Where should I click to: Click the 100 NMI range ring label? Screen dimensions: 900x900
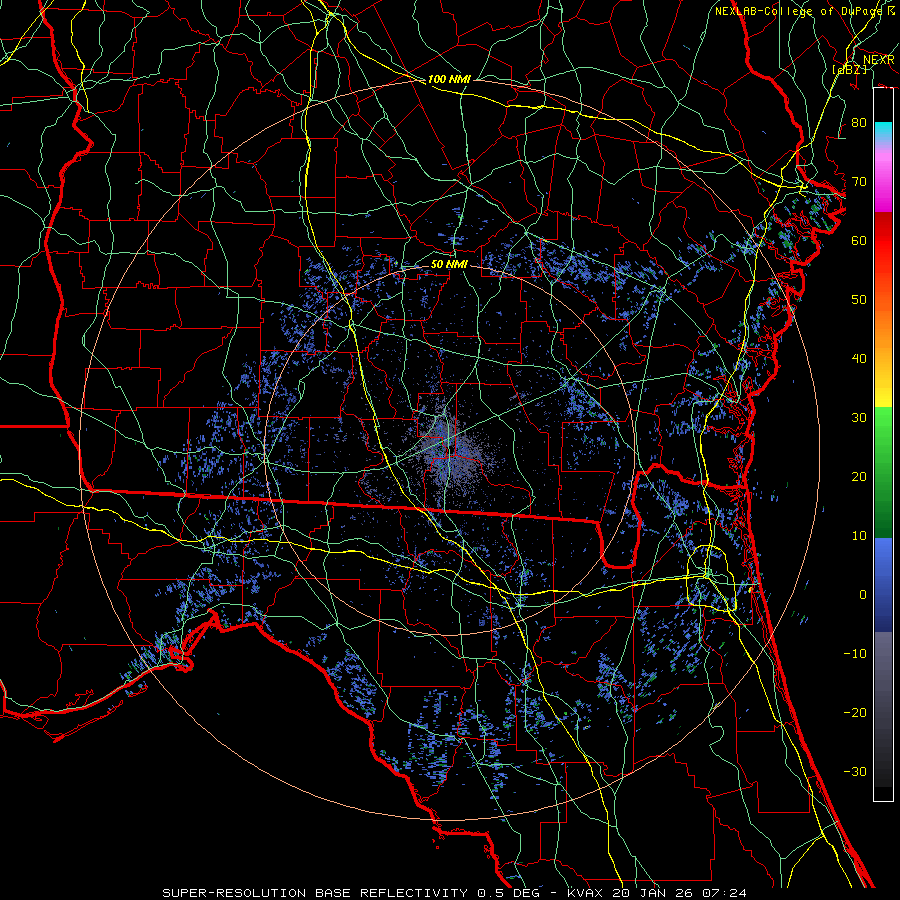(x=449, y=79)
